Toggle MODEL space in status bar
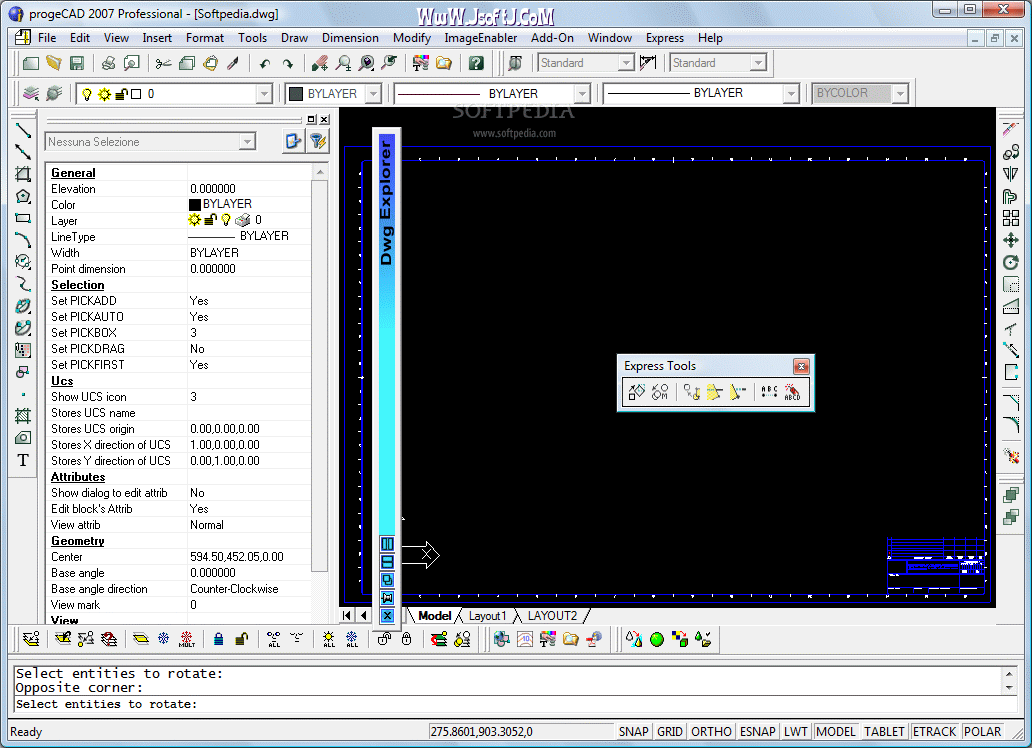Image resolution: width=1032 pixels, height=748 pixels. (x=836, y=732)
